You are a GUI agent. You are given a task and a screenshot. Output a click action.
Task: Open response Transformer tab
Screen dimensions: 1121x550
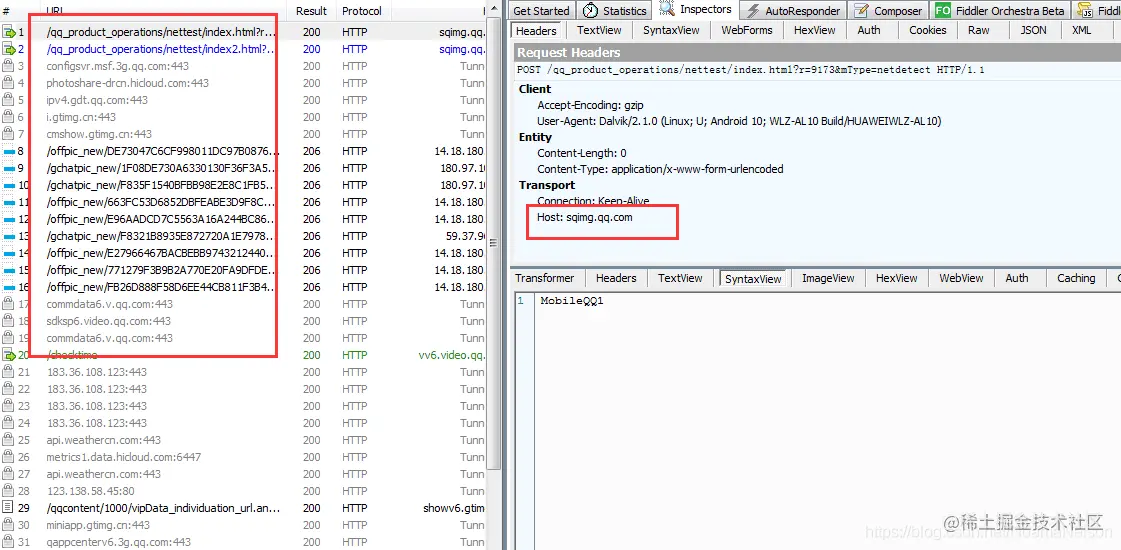(x=545, y=278)
